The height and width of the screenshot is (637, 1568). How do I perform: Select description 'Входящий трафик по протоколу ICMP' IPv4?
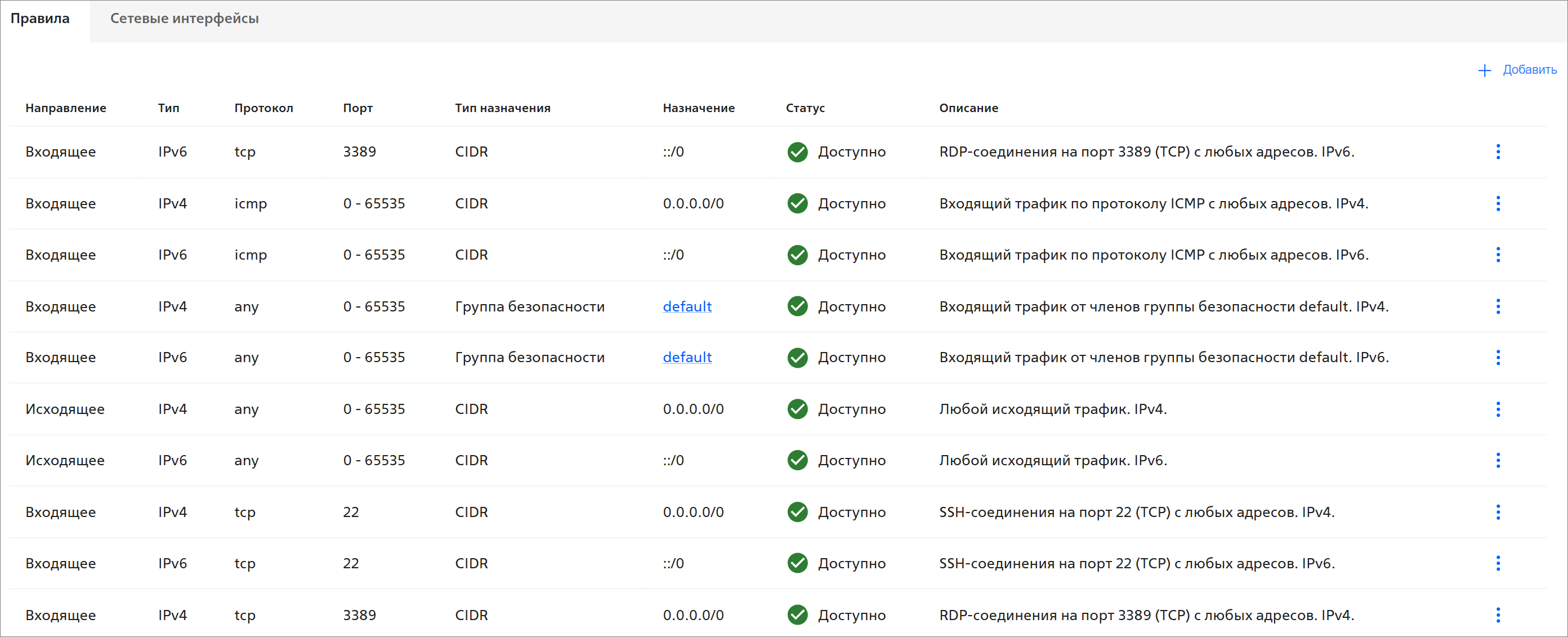[1154, 203]
